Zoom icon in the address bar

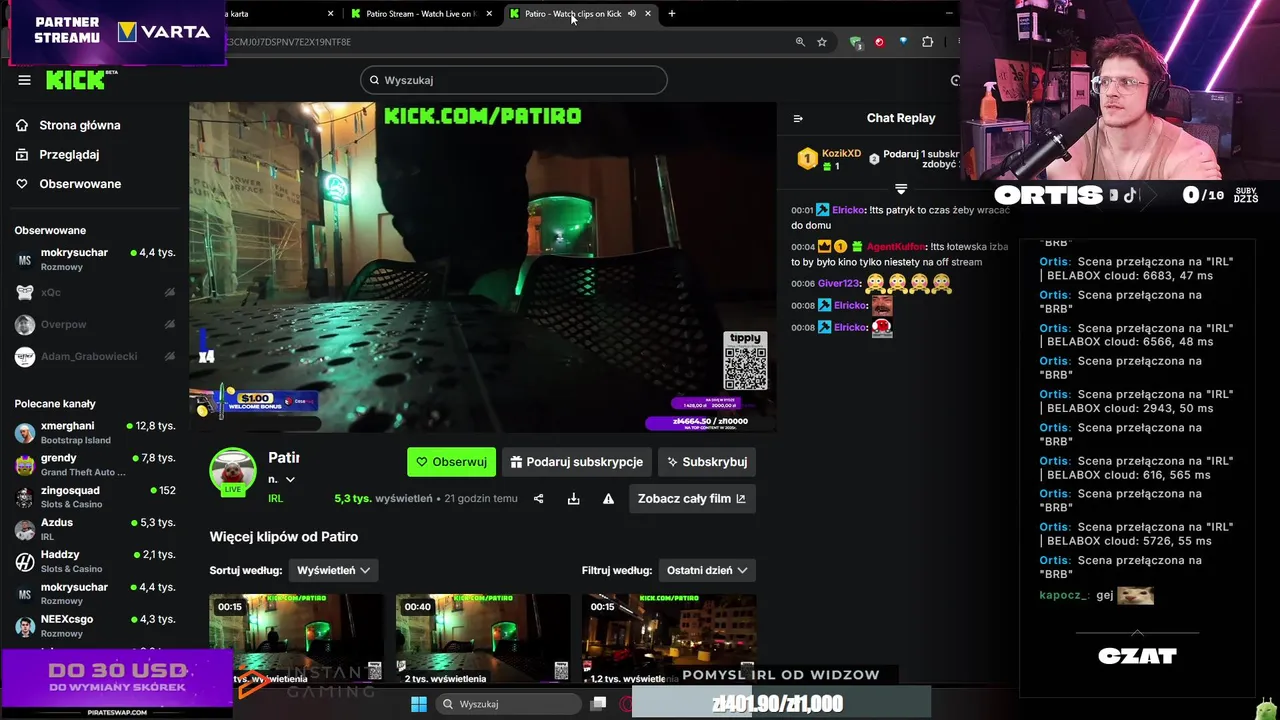click(x=800, y=42)
